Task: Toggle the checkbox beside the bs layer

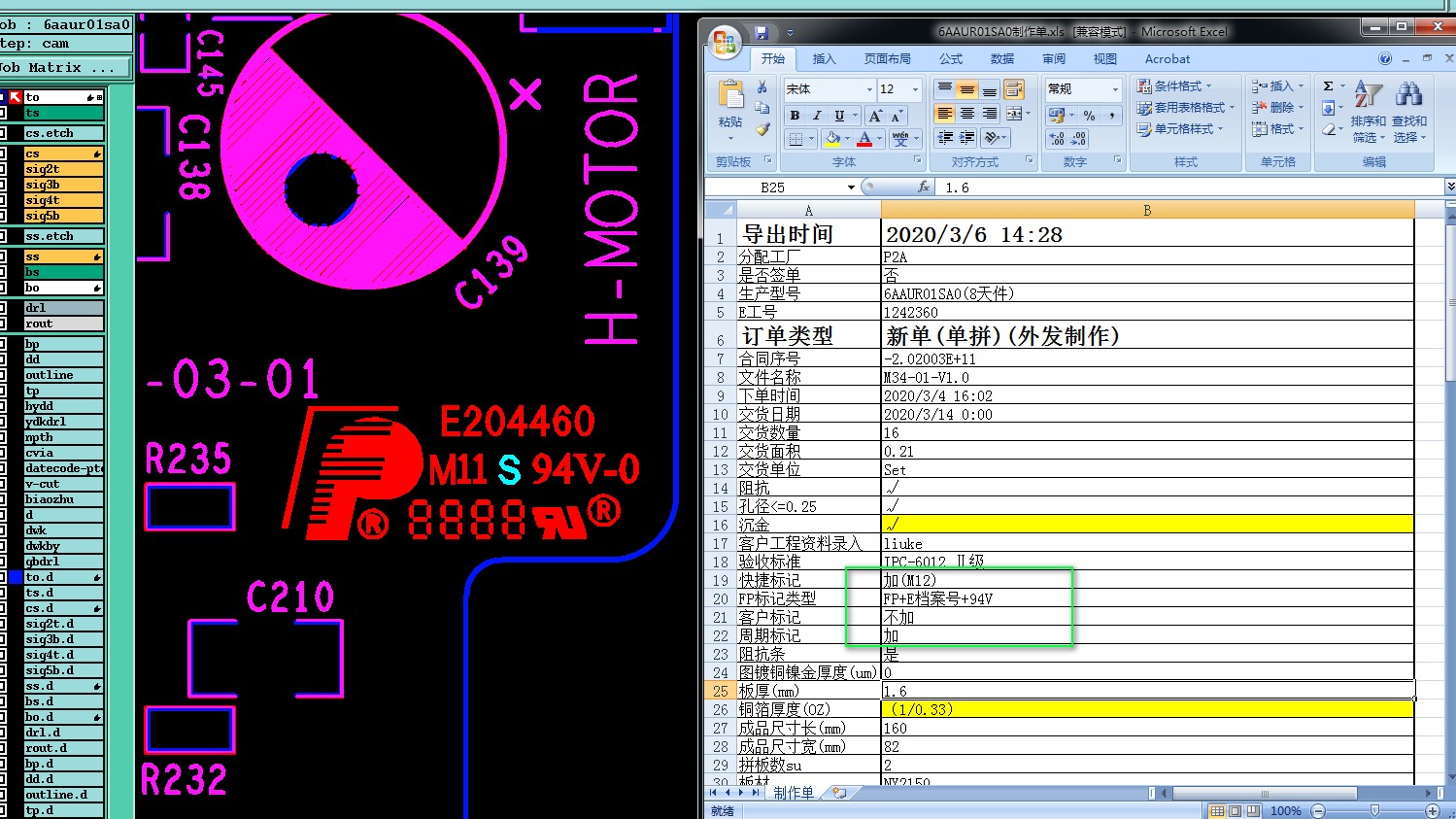Action: (x=3, y=272)
